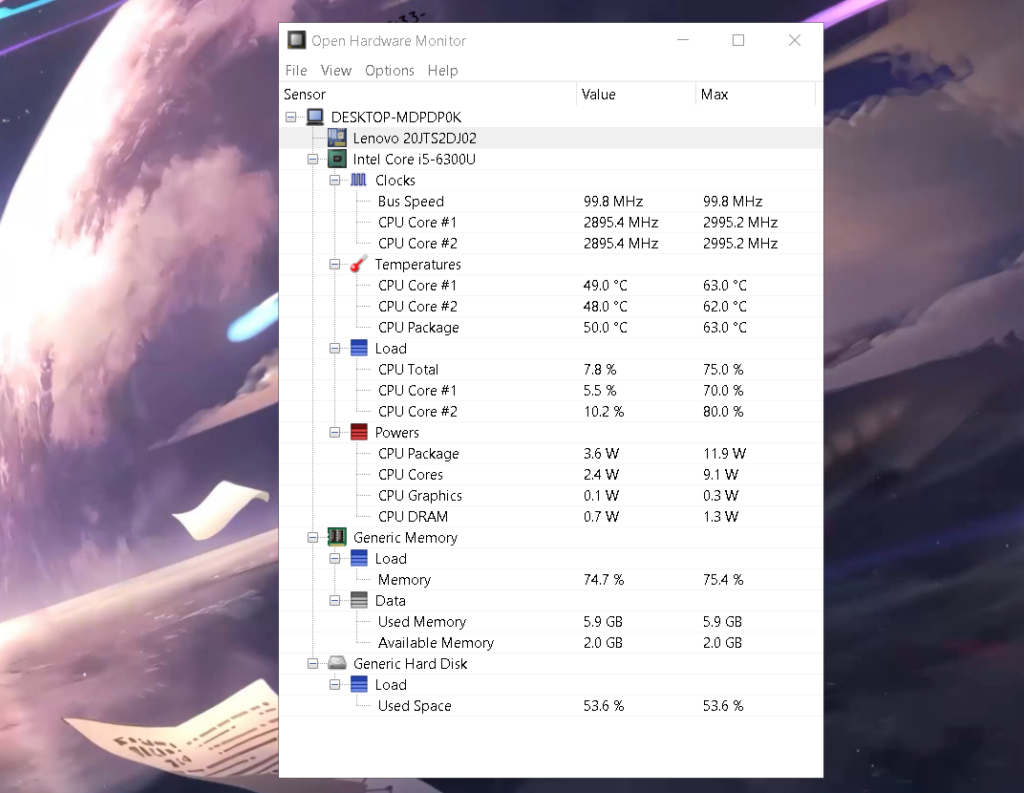Click the 7.8 % CPU Total value

click(600, 370)
